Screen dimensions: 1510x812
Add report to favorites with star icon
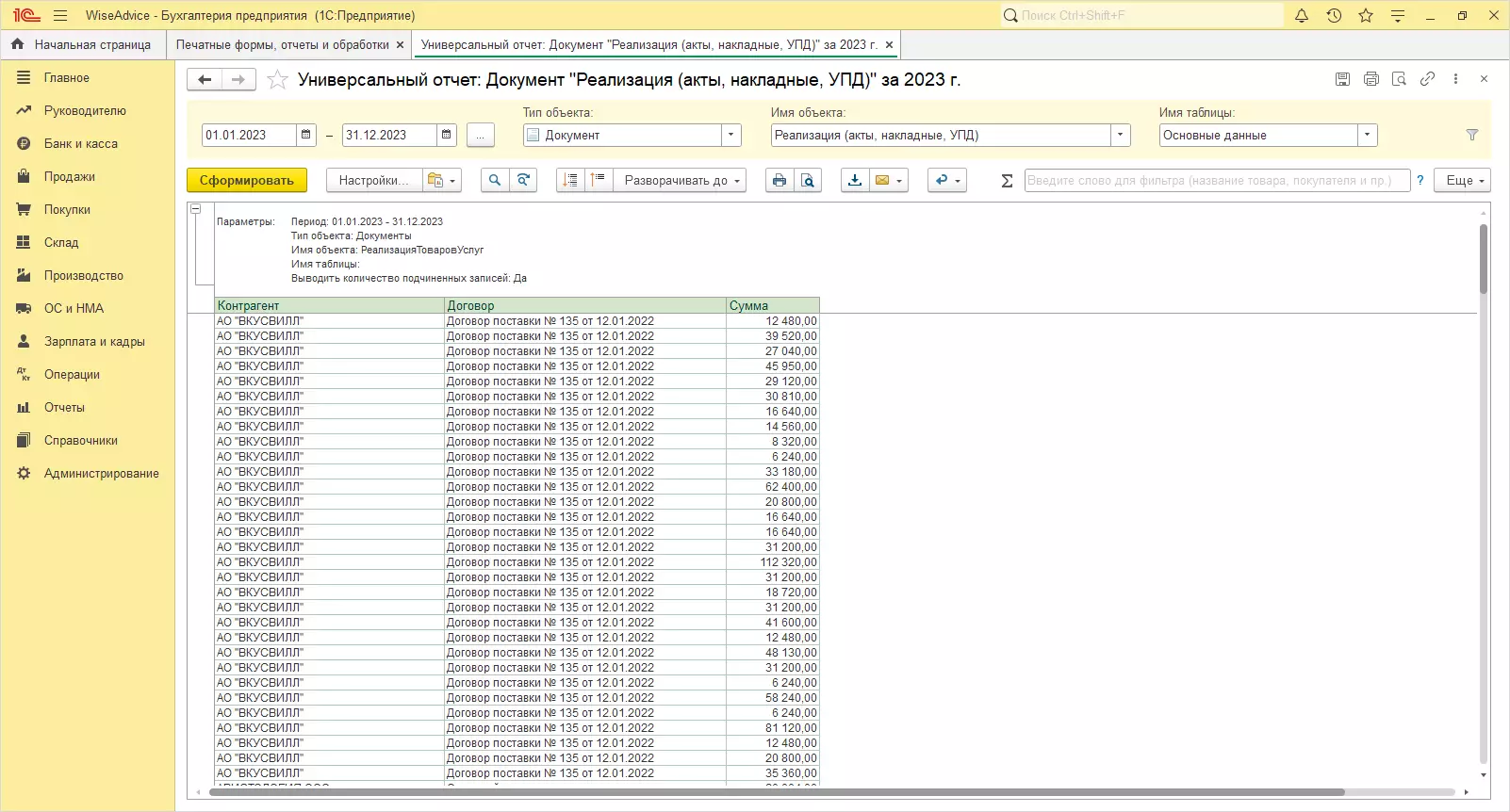pos(277,80)
